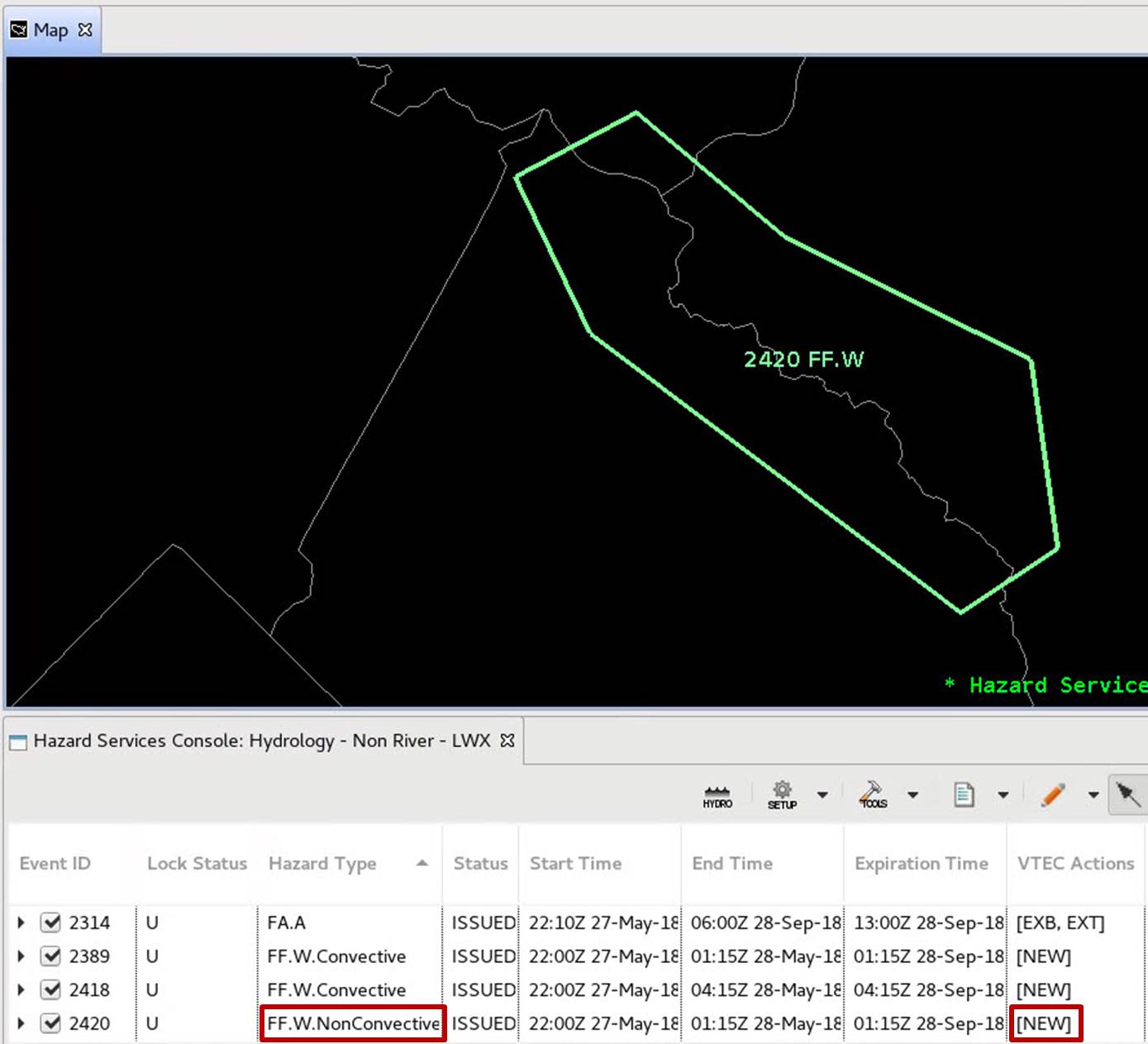Sort by VTEC Actions column header
The image size is (1148, 1044).
1075,863
